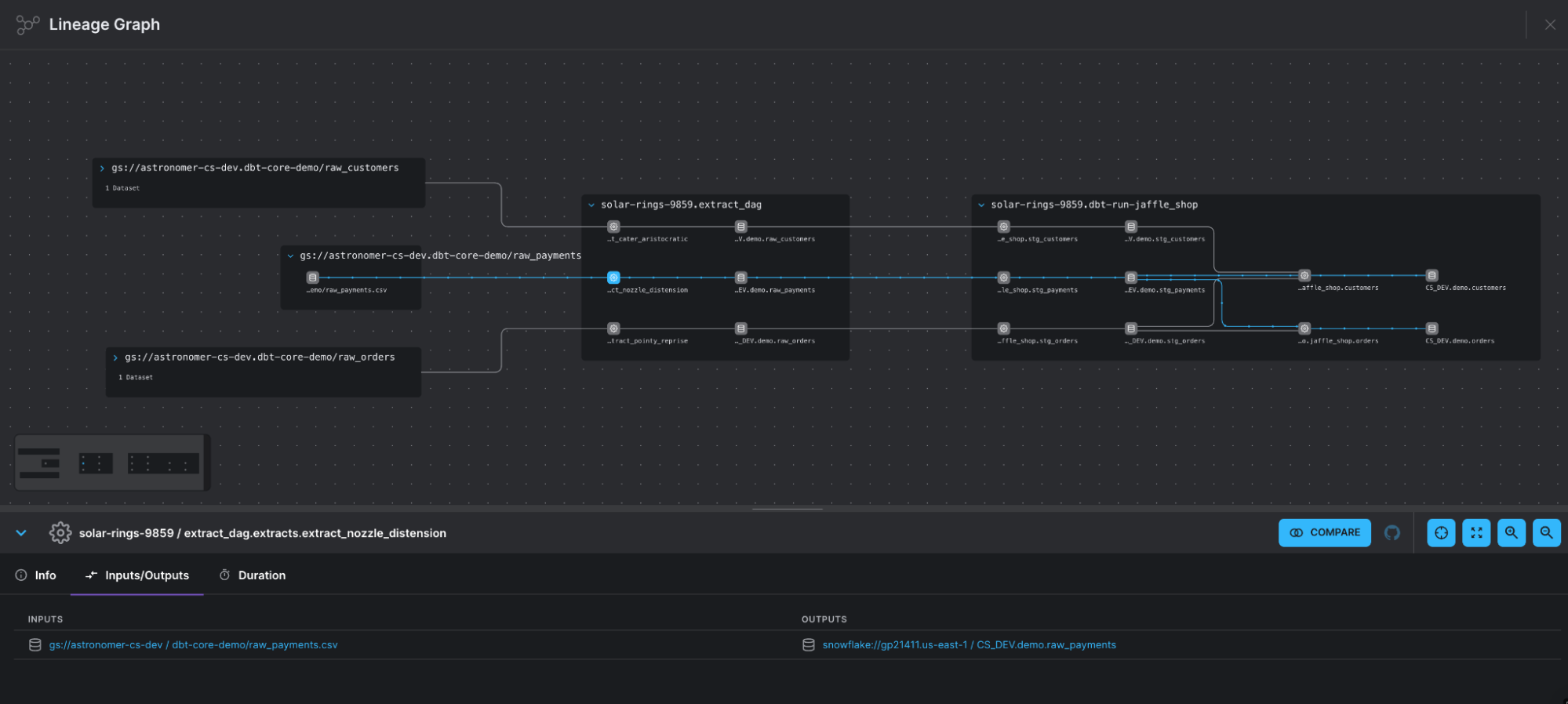Close the Lineage Graph window
The image size is (1568, 704).
(x=1550, y=25)
